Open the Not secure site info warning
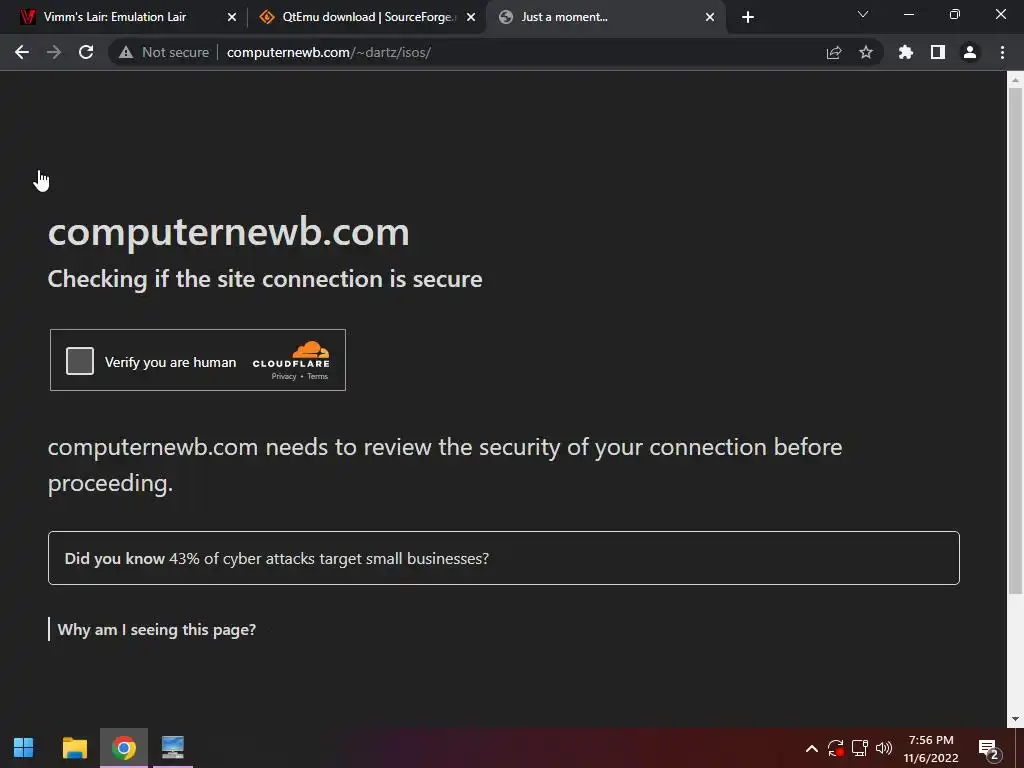The height and width of the screenshot is (768, 1024). pos(164,52)
